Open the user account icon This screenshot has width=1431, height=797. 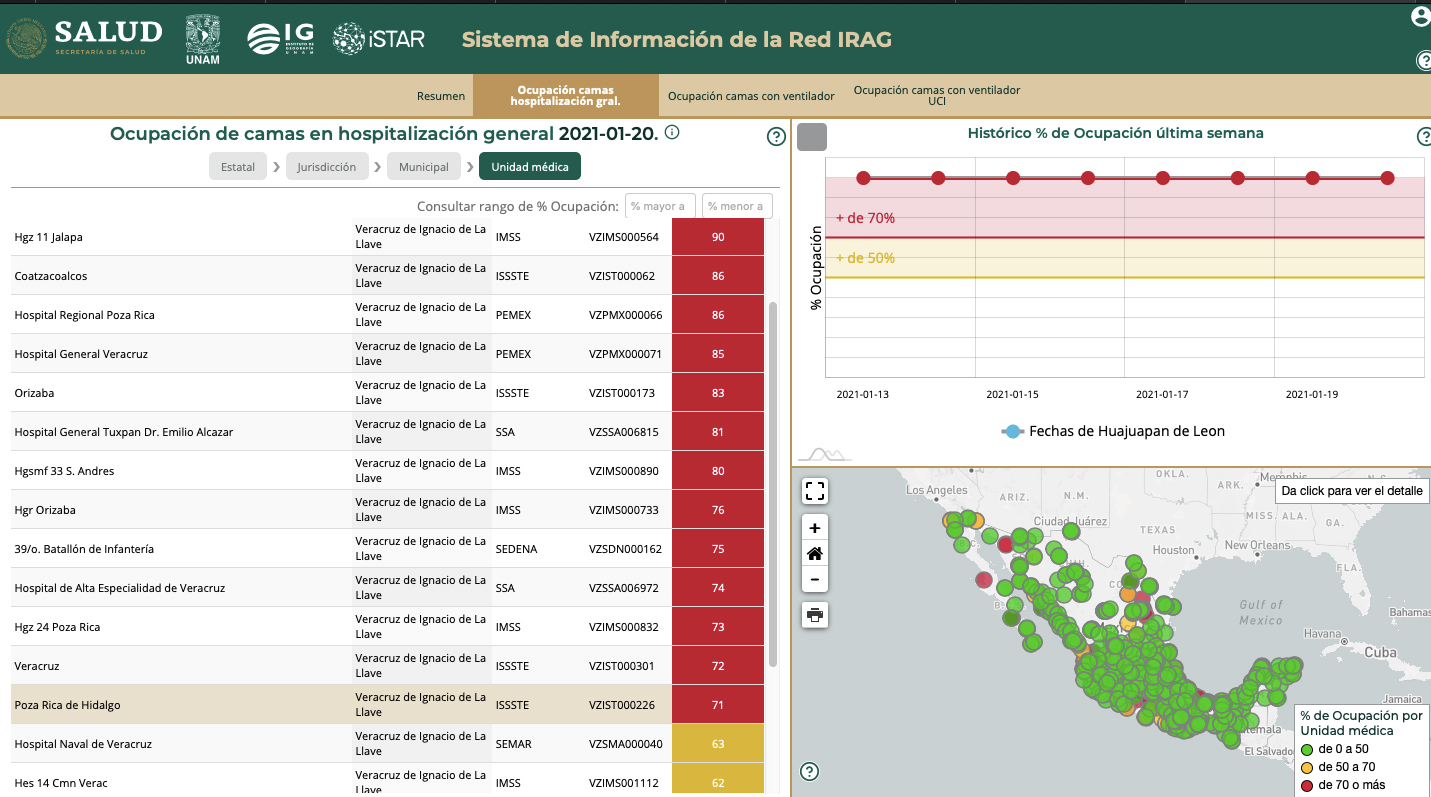click(1421, 17)
